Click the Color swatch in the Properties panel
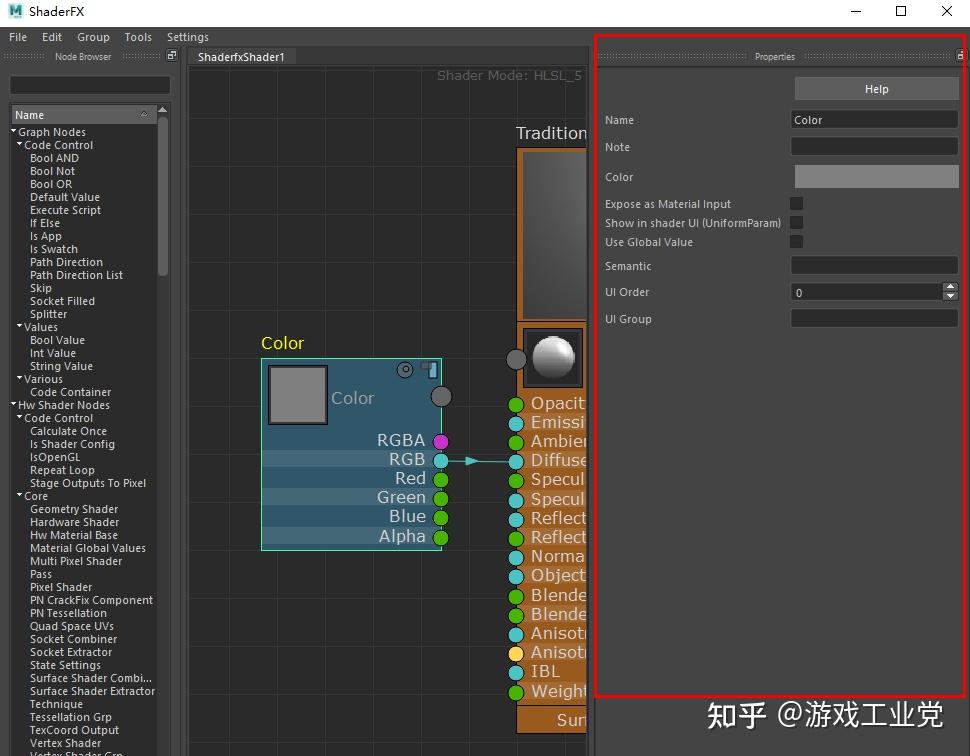Image resolution: width=970 pixels, height=756 pixels. coord(875,176)
